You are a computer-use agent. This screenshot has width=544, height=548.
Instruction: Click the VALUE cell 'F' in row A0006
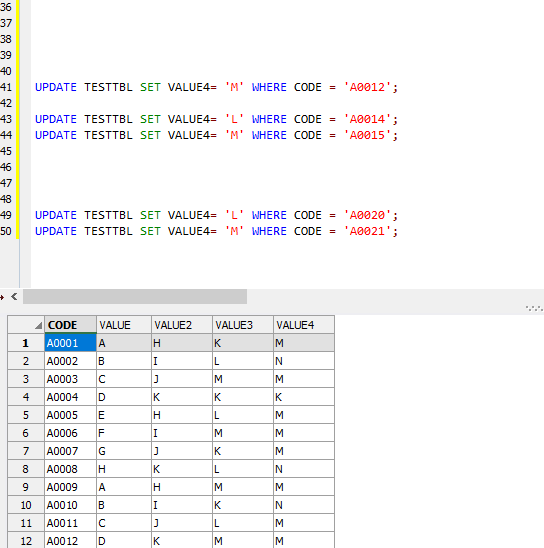tap(124, 433)
